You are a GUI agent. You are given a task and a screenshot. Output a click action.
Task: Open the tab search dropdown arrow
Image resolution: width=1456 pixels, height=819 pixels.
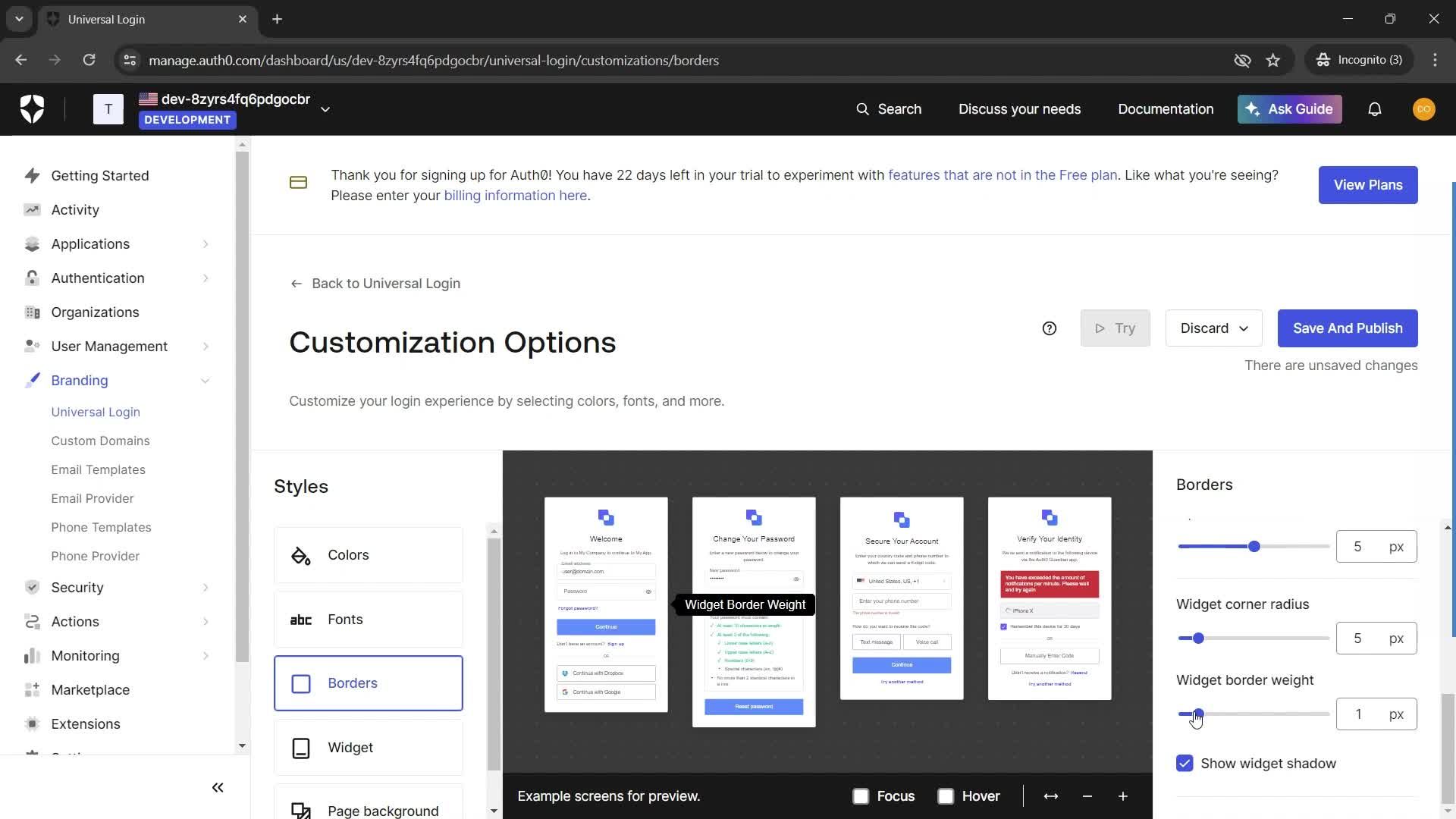[19, 19]
